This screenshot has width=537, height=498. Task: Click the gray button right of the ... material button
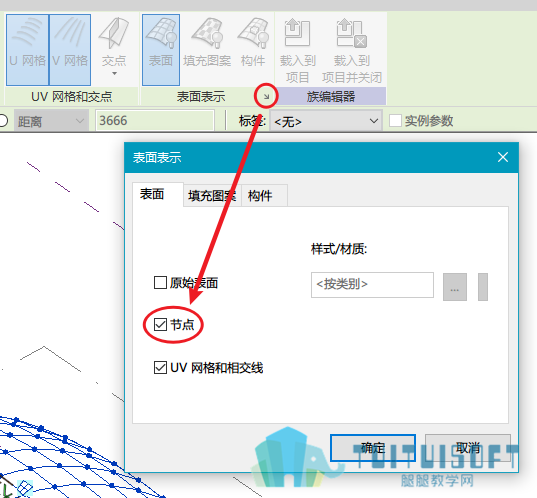(x=483, y=287)
